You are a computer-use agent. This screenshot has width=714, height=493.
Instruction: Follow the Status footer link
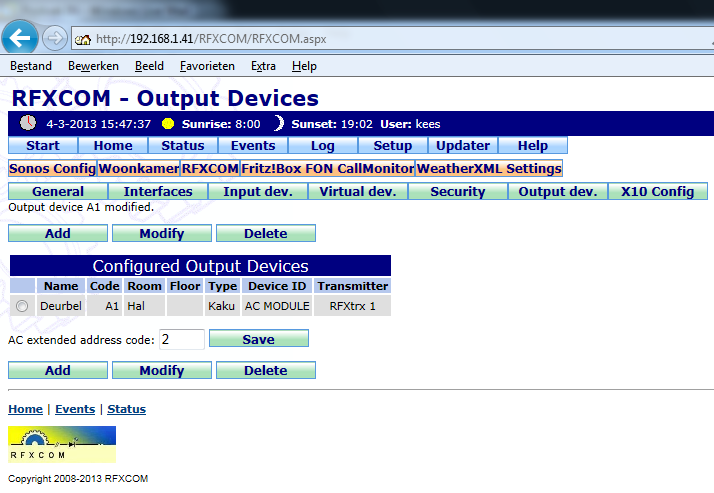[127, 409]
